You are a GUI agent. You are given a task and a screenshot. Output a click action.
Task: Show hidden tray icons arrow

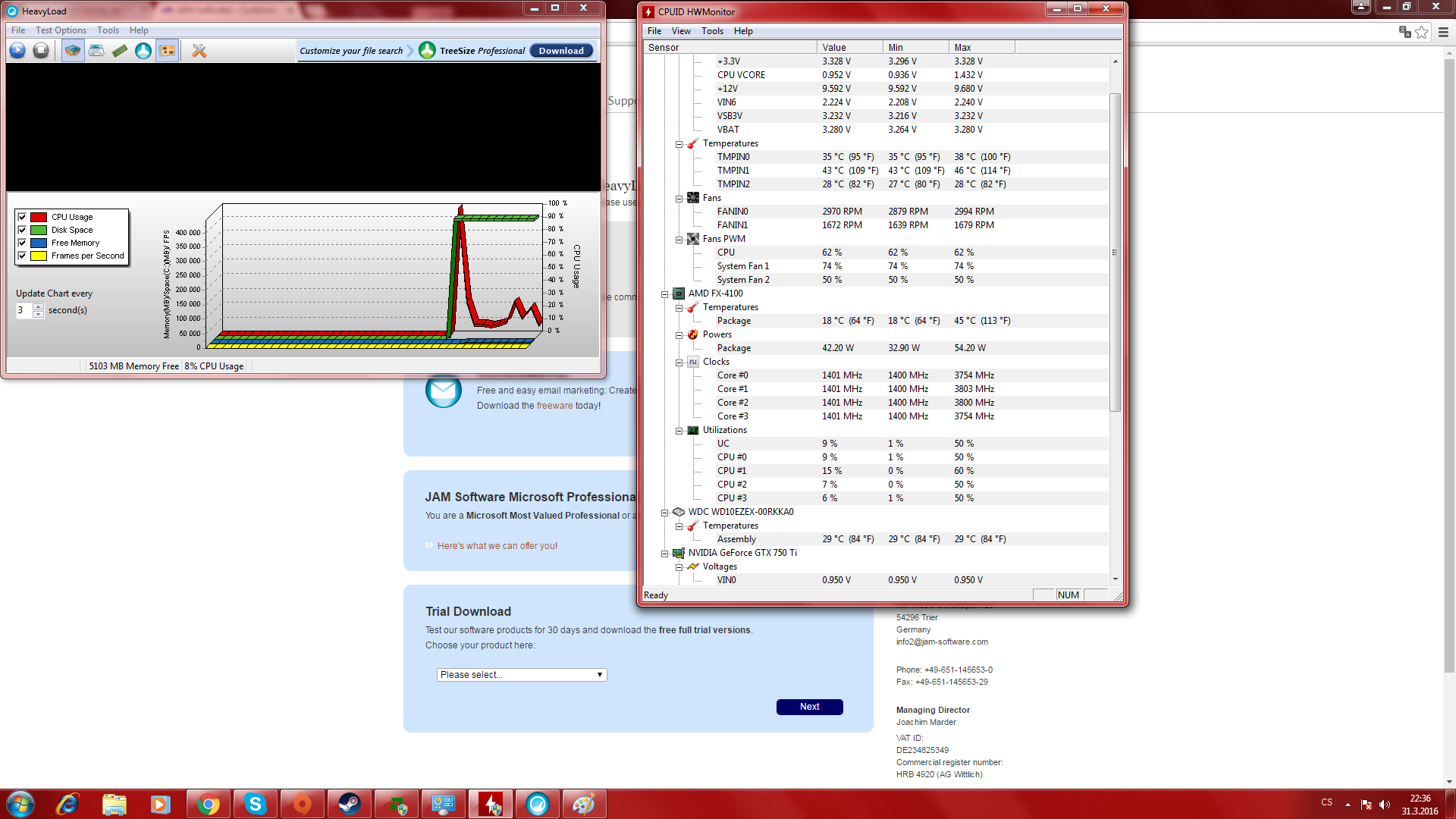click(x=1348, y=805)
